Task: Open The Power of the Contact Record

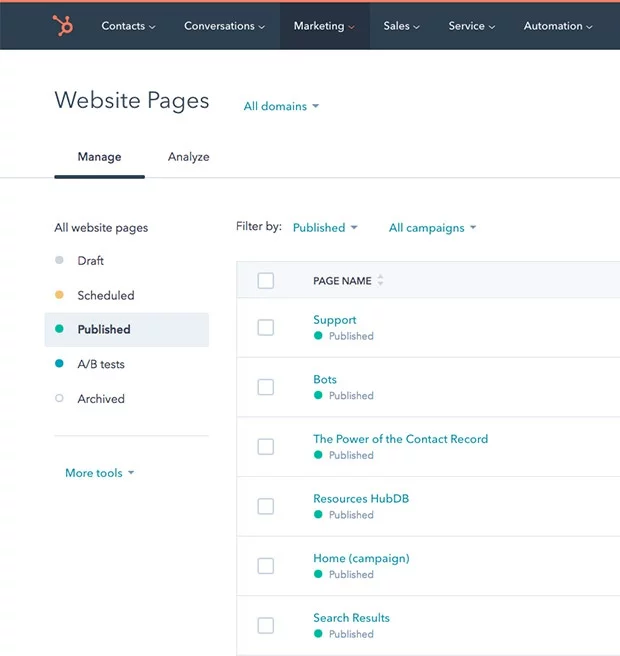Action: click(400, 439)
